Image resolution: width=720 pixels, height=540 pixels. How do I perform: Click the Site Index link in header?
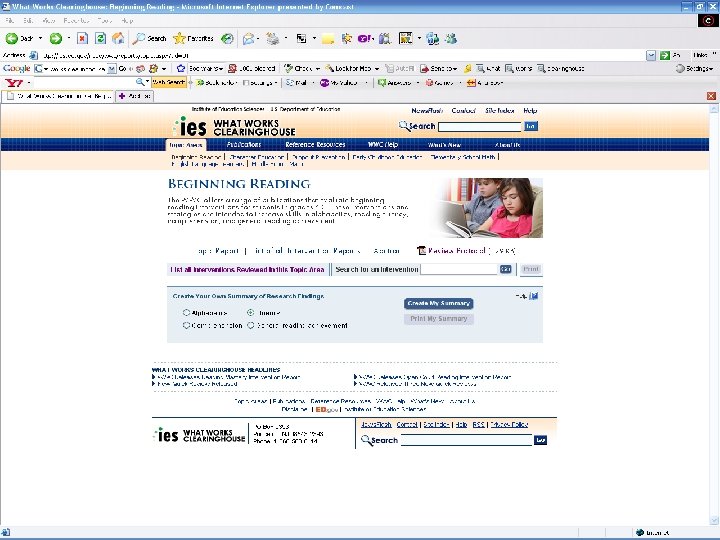(x=500, y=111)
